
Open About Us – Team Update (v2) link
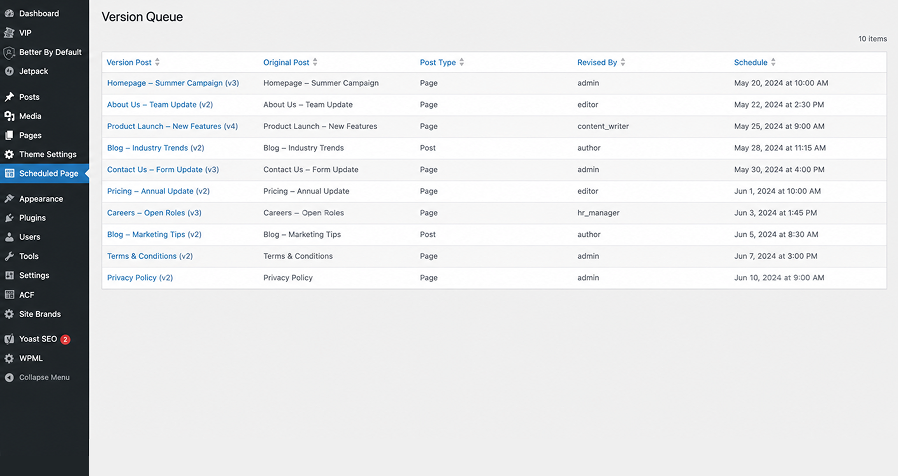[x=160, y=105]
